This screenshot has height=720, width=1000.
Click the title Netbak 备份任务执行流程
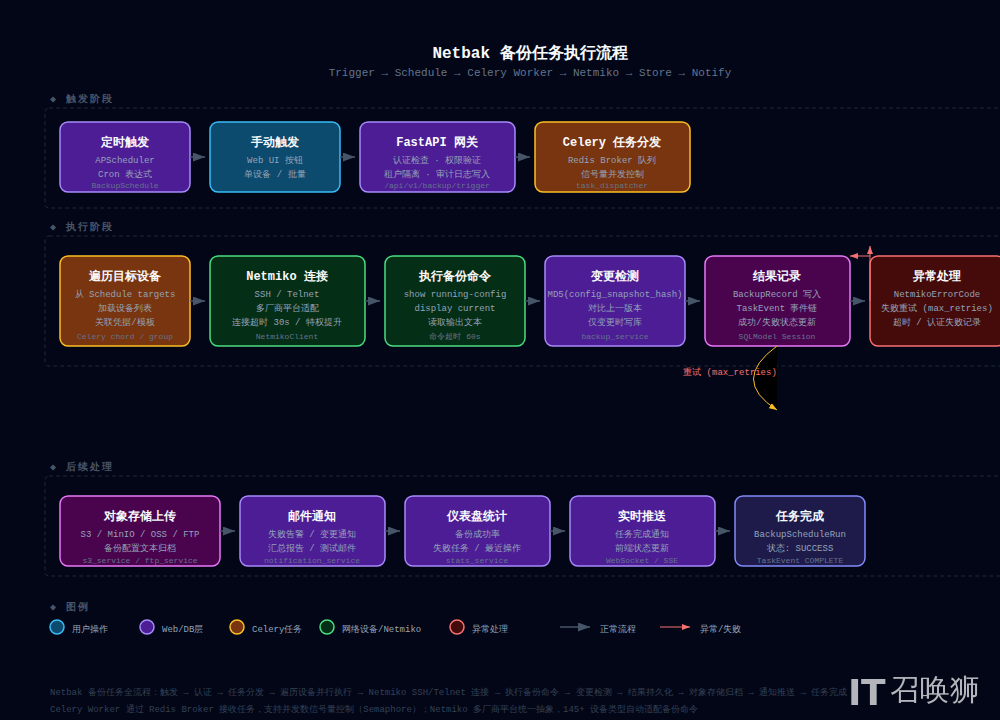(530, 53)
